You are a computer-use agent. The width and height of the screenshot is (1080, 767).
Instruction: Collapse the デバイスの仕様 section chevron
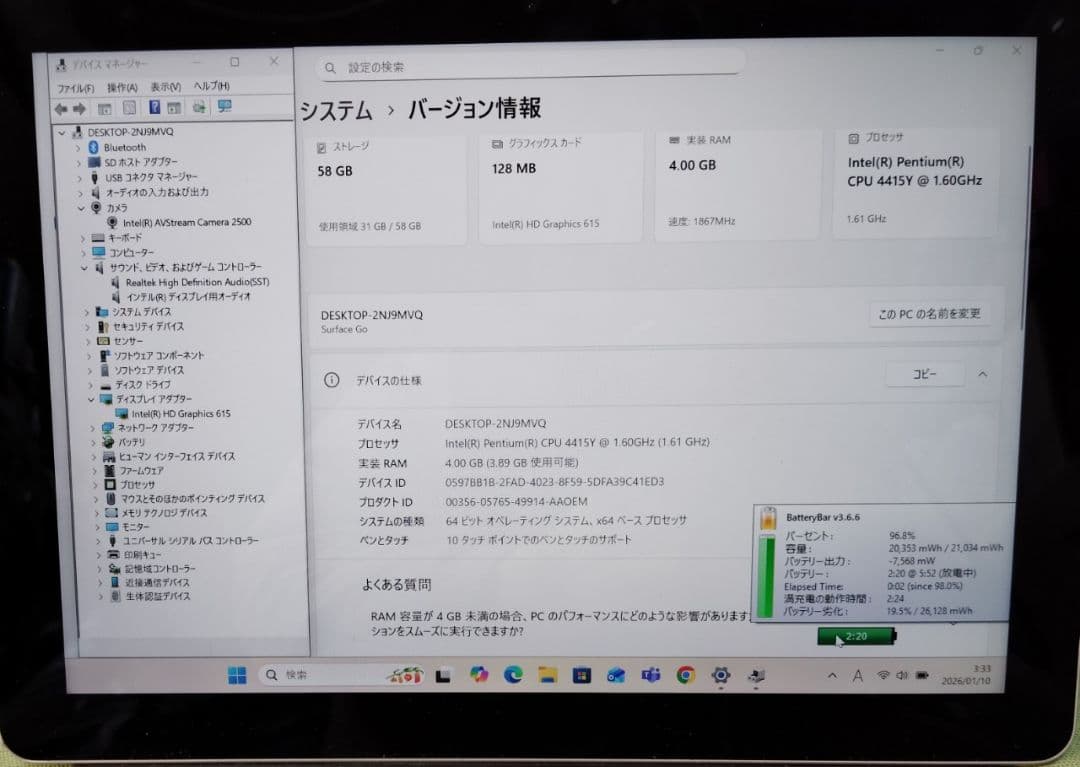[x=982, y=375]
